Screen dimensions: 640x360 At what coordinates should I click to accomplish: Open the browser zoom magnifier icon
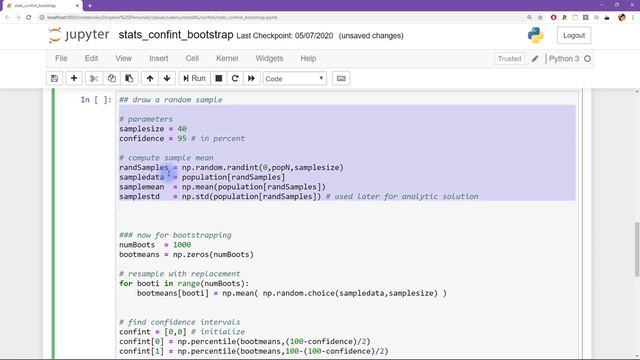click(x=529, y=18)
